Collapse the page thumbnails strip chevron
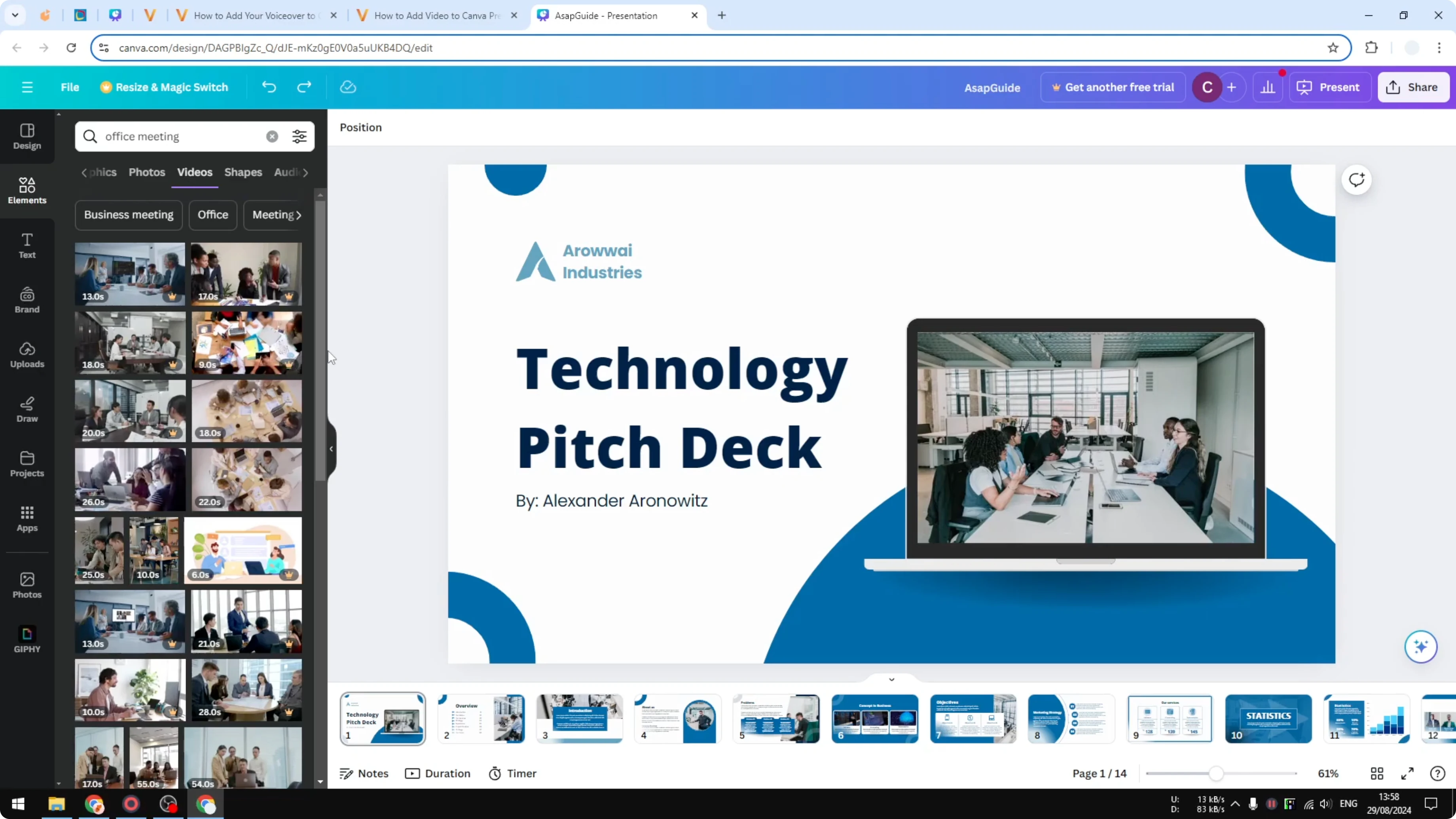 [x=891, y=679]
